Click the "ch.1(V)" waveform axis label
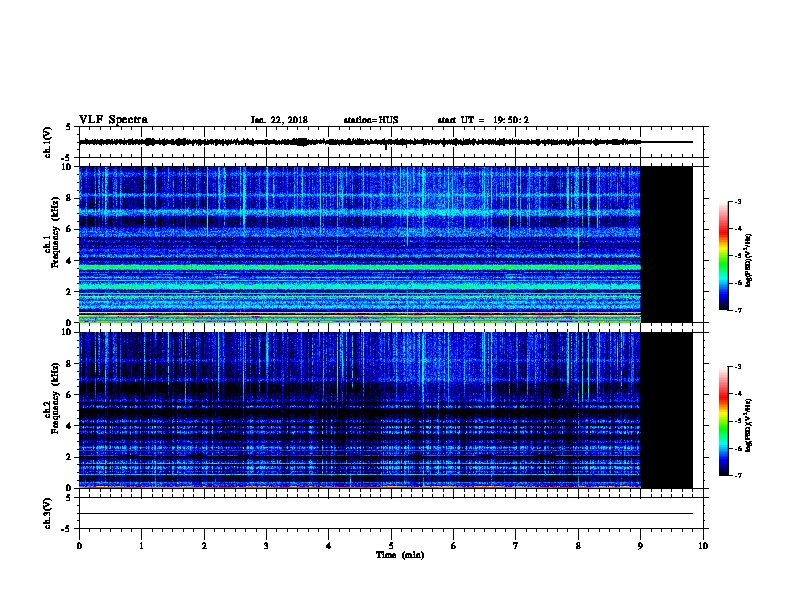792x612 pixels. tap(47, 142)
